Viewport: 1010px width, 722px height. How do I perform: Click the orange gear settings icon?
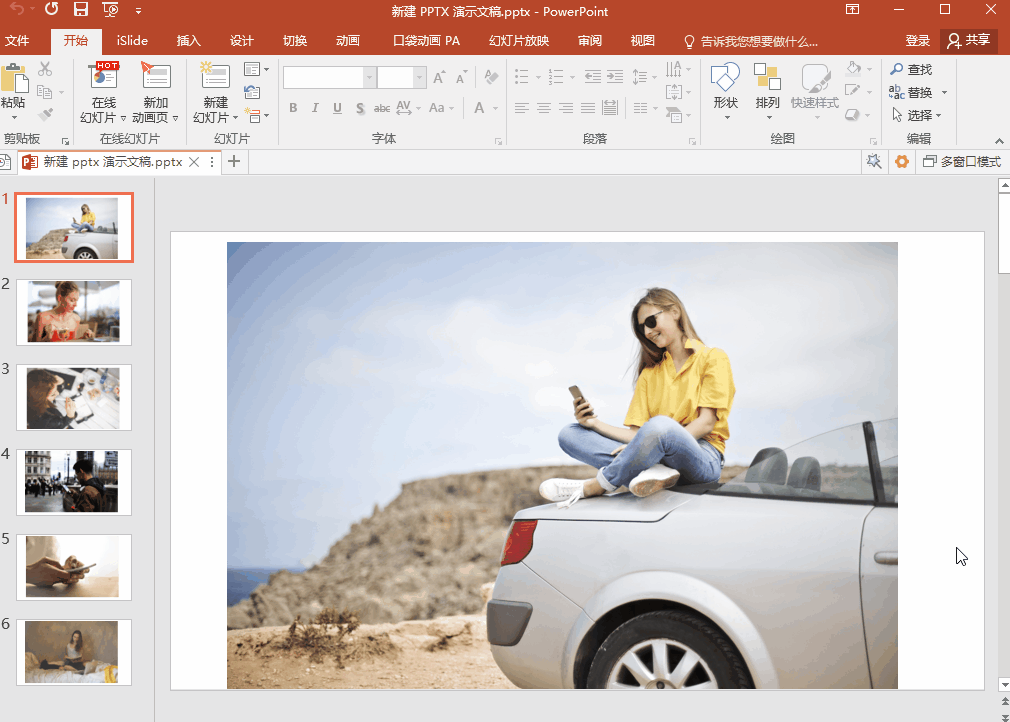click(x=902, y=162)
